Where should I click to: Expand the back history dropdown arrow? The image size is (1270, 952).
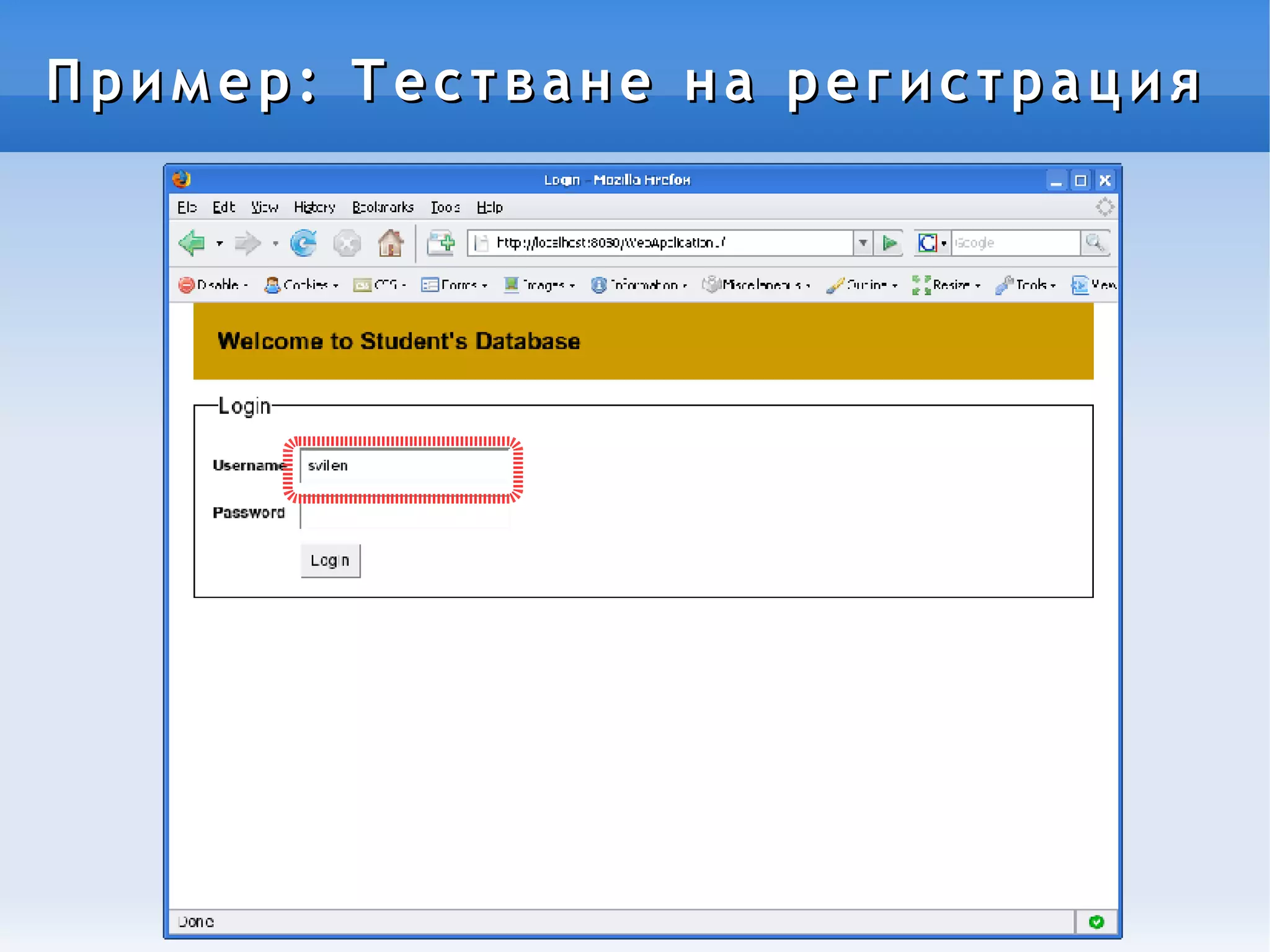tap(219, 244)
